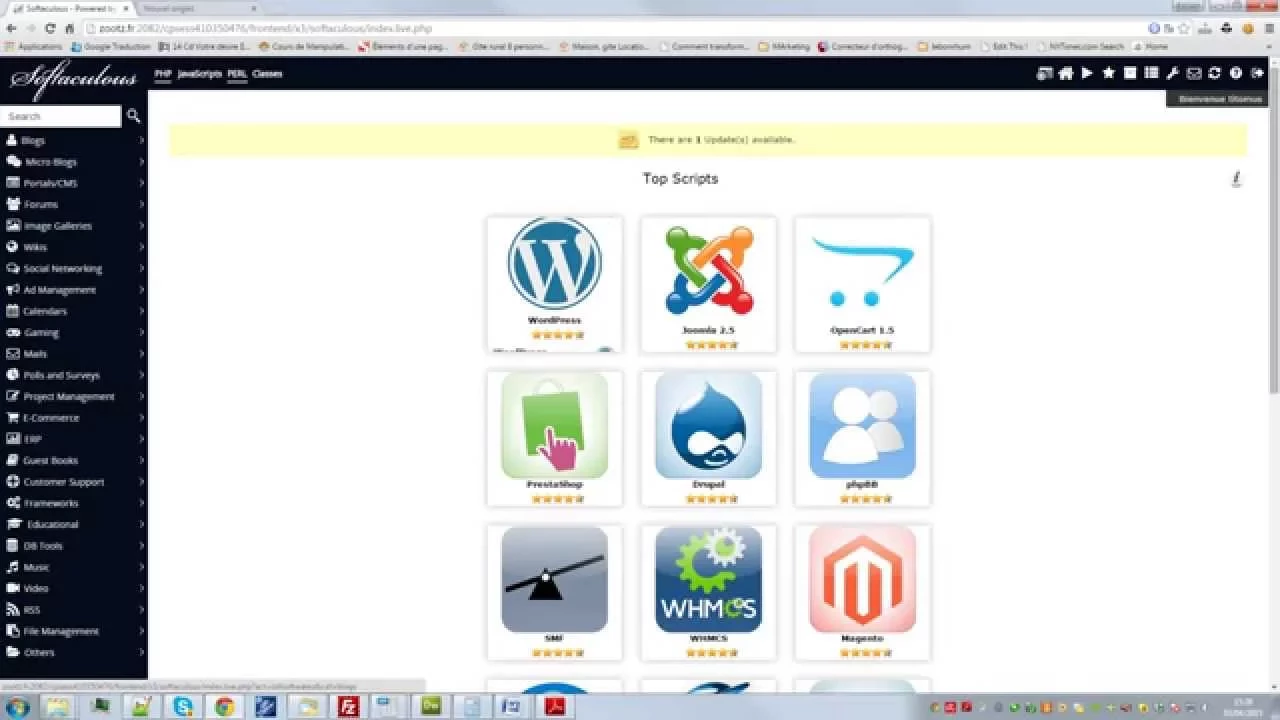Expand the Blogs category
Viewport: 1280px width, 720px height.
point(74,140)
